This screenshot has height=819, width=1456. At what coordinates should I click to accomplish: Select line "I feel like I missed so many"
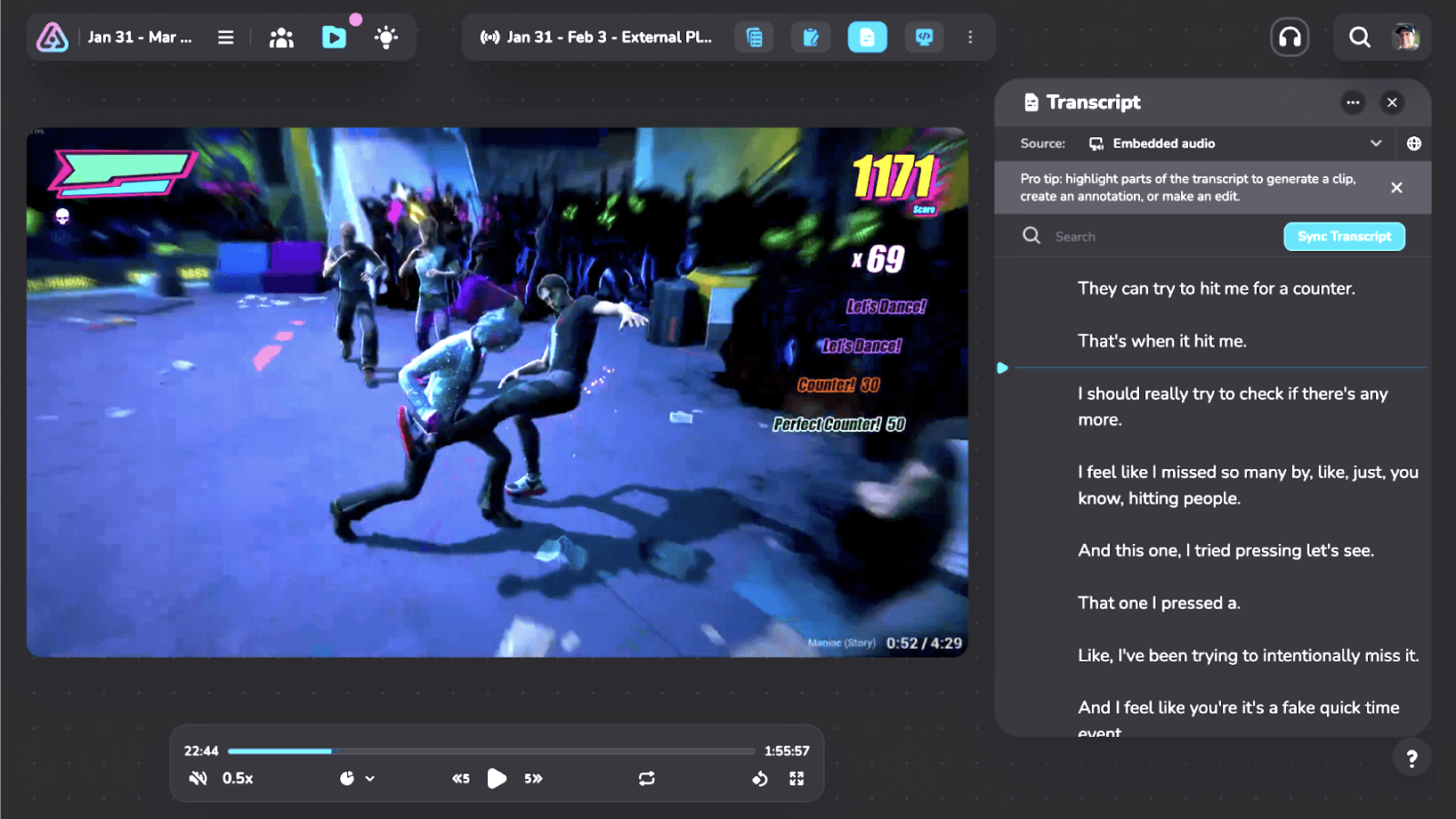click(x=1248, y=485)
